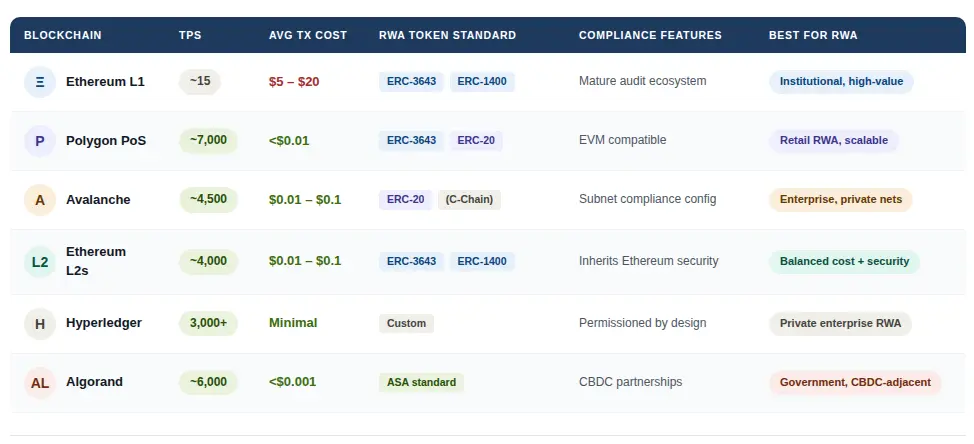The height and width of the screenshot is (444, 974).
Task: Click the ~7,000 TPS pill
Action: click(208, 140)
